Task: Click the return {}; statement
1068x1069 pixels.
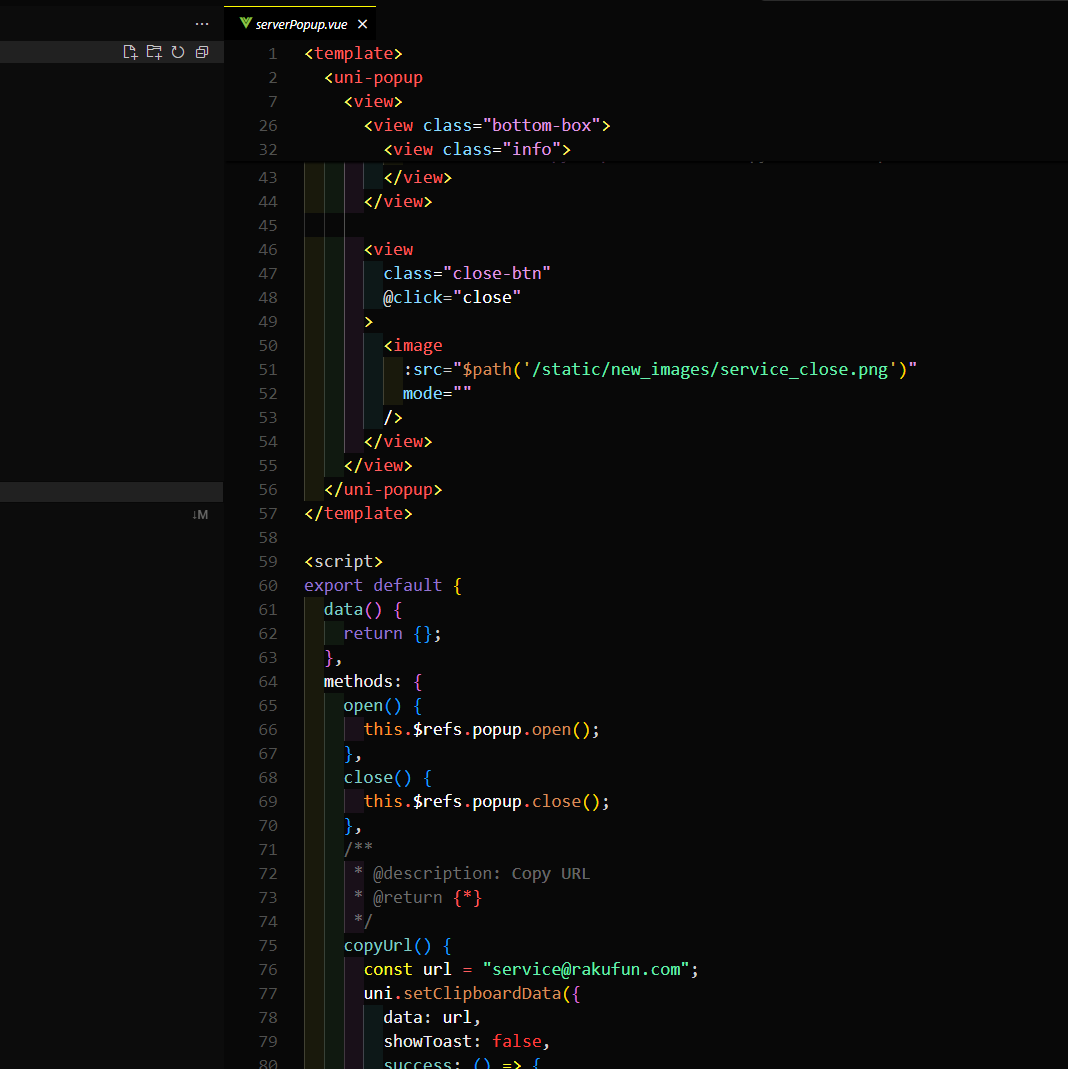Action: coord(393,633)
